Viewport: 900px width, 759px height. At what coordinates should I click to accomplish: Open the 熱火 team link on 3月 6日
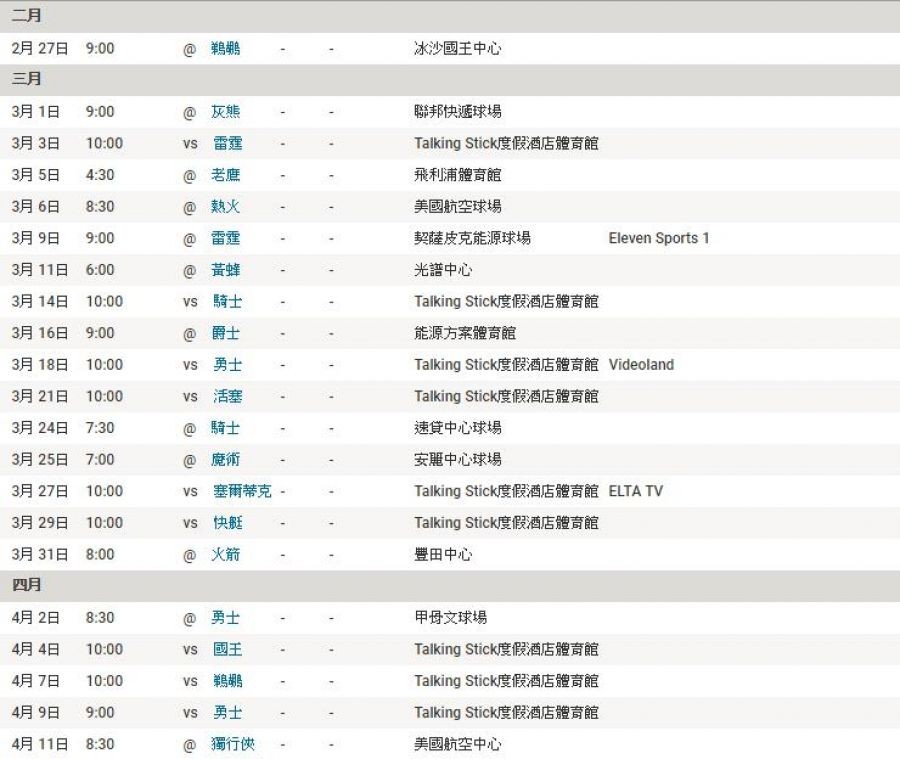(225, 207)
